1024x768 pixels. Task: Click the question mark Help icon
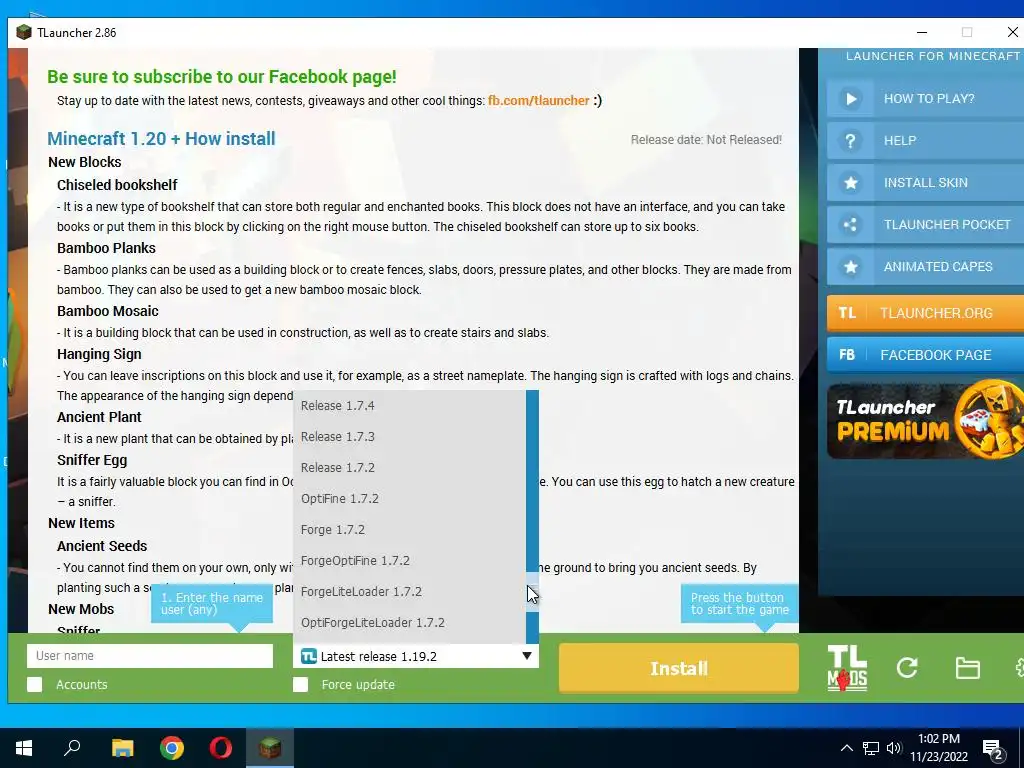click(x=850, y=140)
